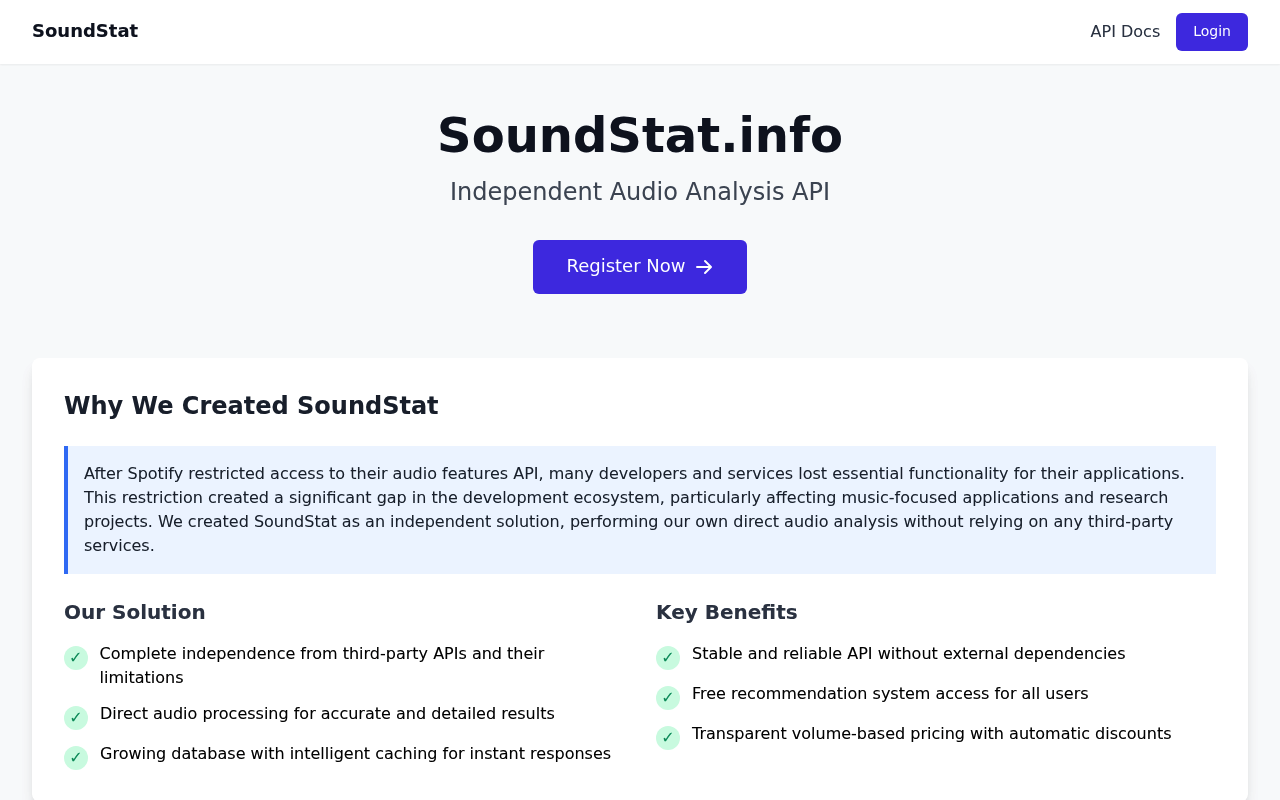1280x800 pixels.
Task: Click checkmark icon beside Transparent volume-based pricing
Action: tap(668, 738)
